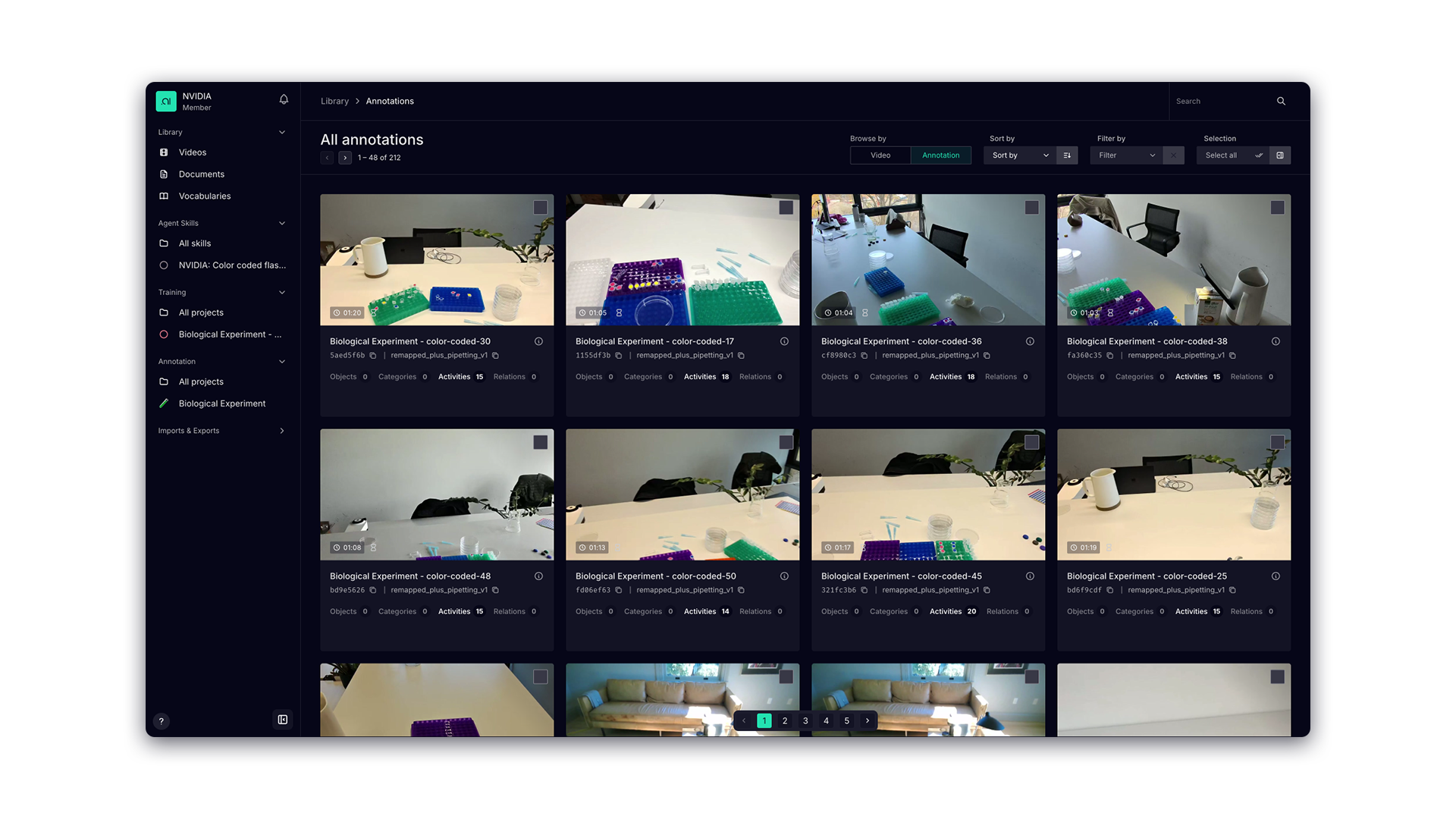
Task: Collapse the sidebar panel icon
Action: [282, 720]
